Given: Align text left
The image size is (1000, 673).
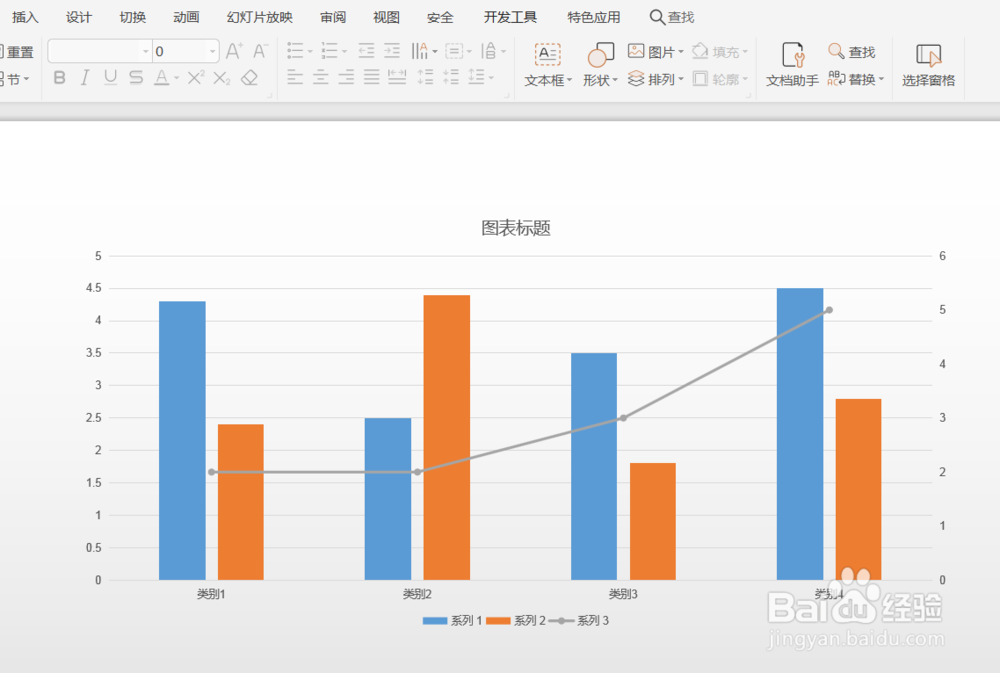Looking at the screenshot, I should pos(295,78).
